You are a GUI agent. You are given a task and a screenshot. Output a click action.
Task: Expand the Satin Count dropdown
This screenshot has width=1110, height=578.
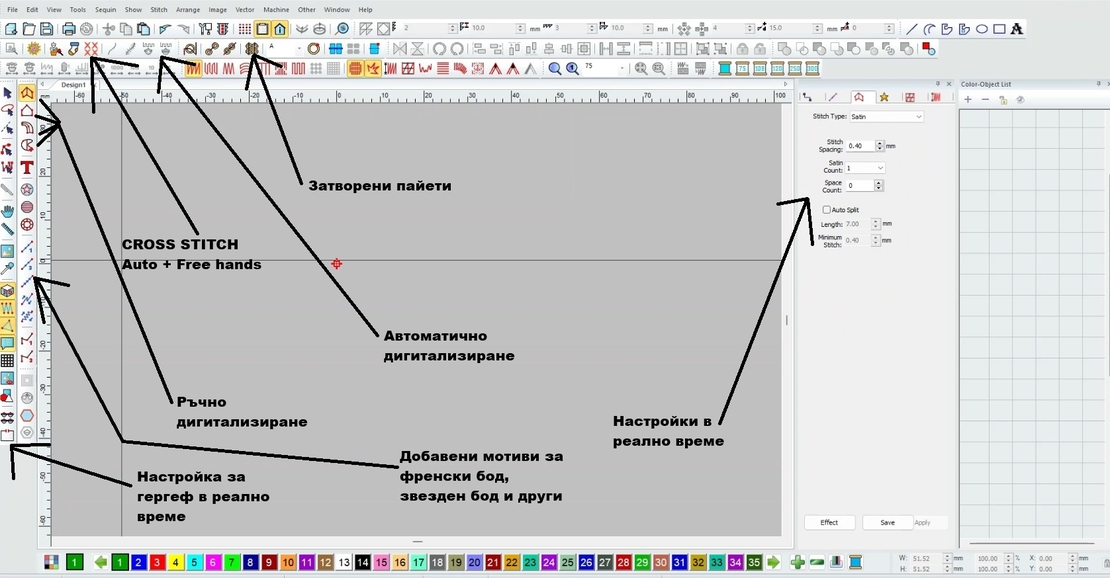[x=879, y=168]
